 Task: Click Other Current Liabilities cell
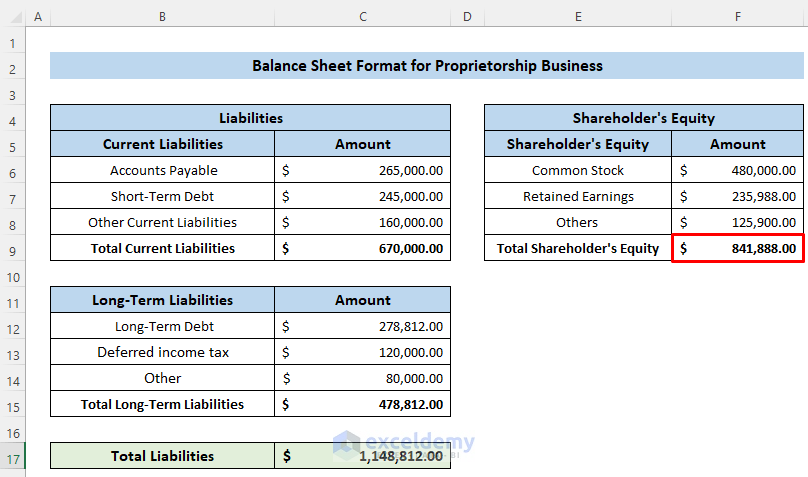[x=162, y=222]
